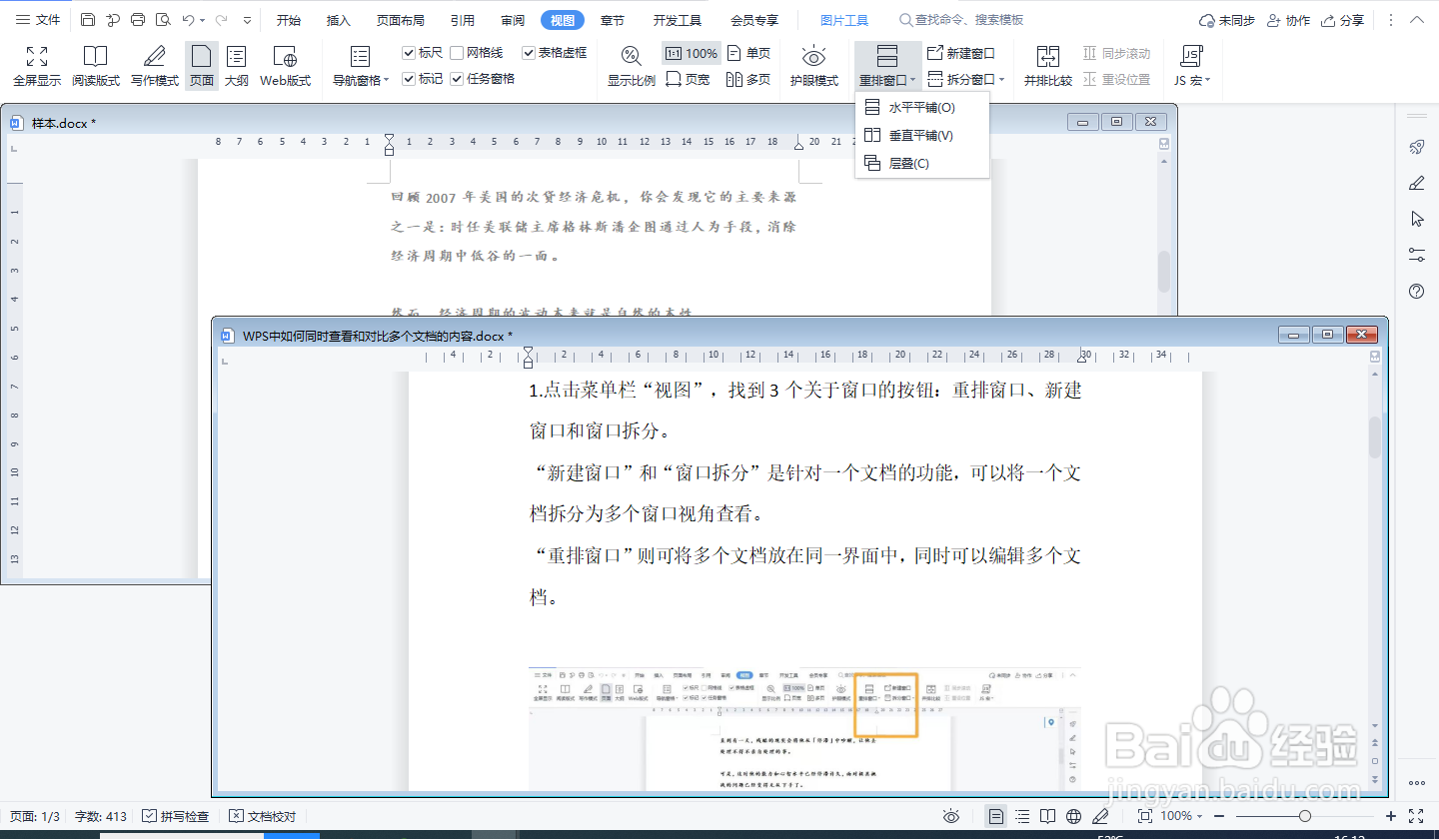Click the pen icon in right sidebar

pos(1416,183)
